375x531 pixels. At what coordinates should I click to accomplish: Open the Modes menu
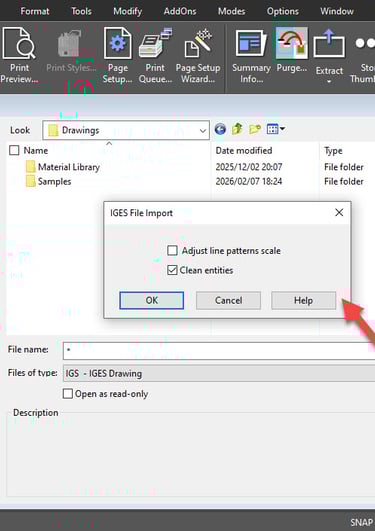[x=231, y=12]
